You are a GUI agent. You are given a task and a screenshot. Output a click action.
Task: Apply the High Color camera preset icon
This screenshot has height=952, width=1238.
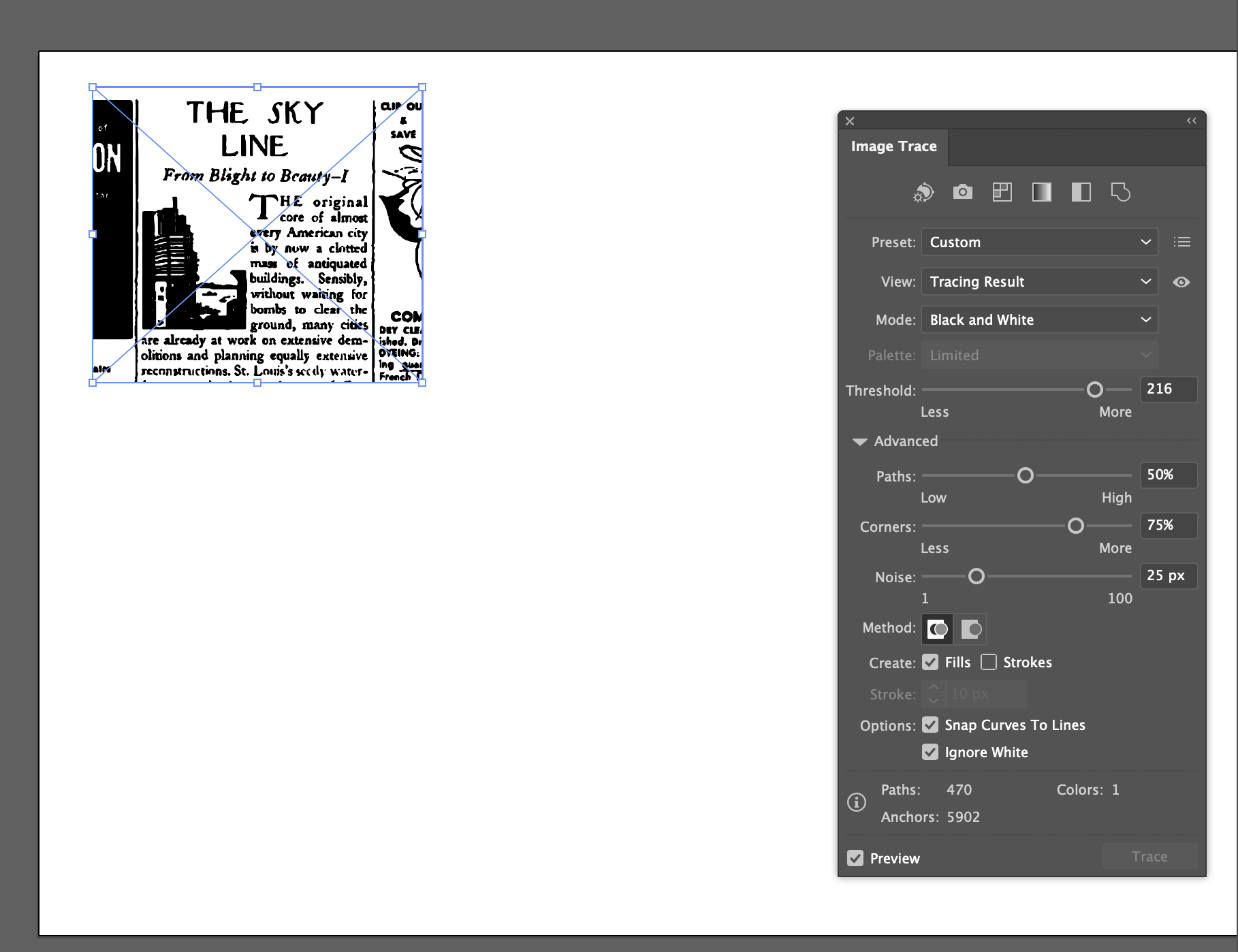[x=962, y=192]
